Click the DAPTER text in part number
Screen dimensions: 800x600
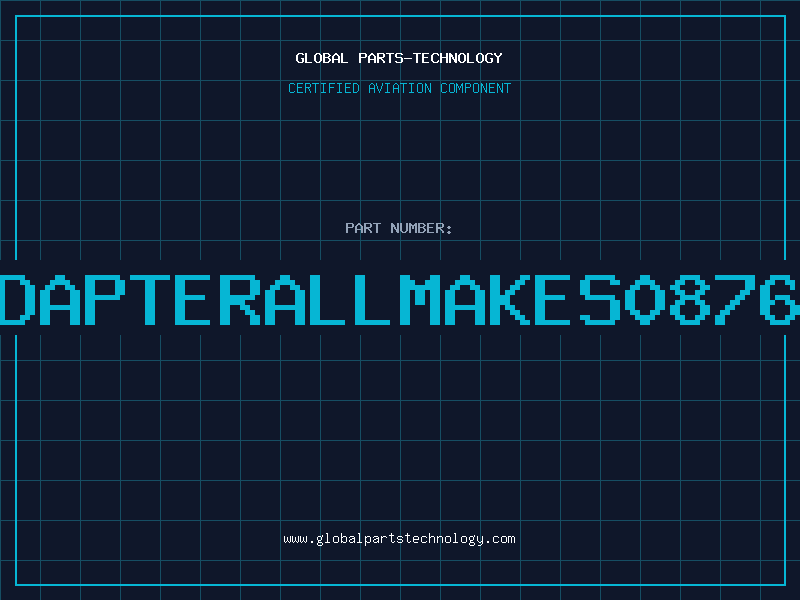point(130,300)
